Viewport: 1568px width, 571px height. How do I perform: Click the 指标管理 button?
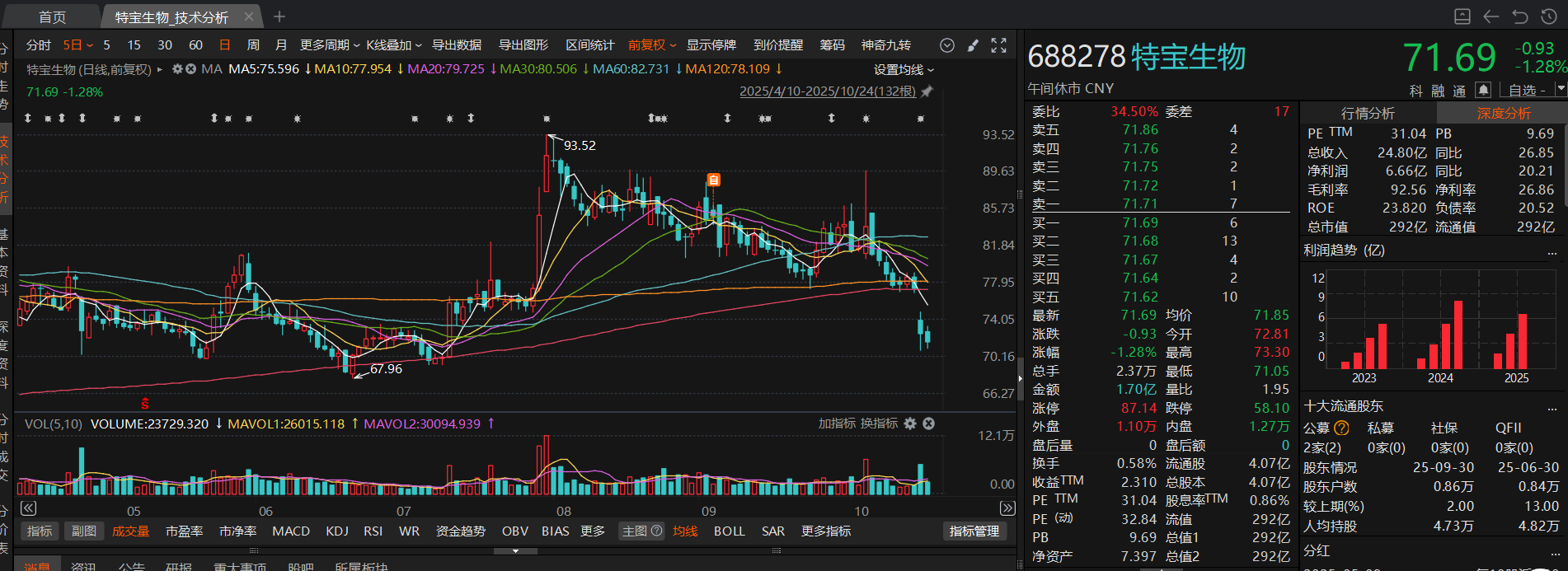(x=974, y=531)
